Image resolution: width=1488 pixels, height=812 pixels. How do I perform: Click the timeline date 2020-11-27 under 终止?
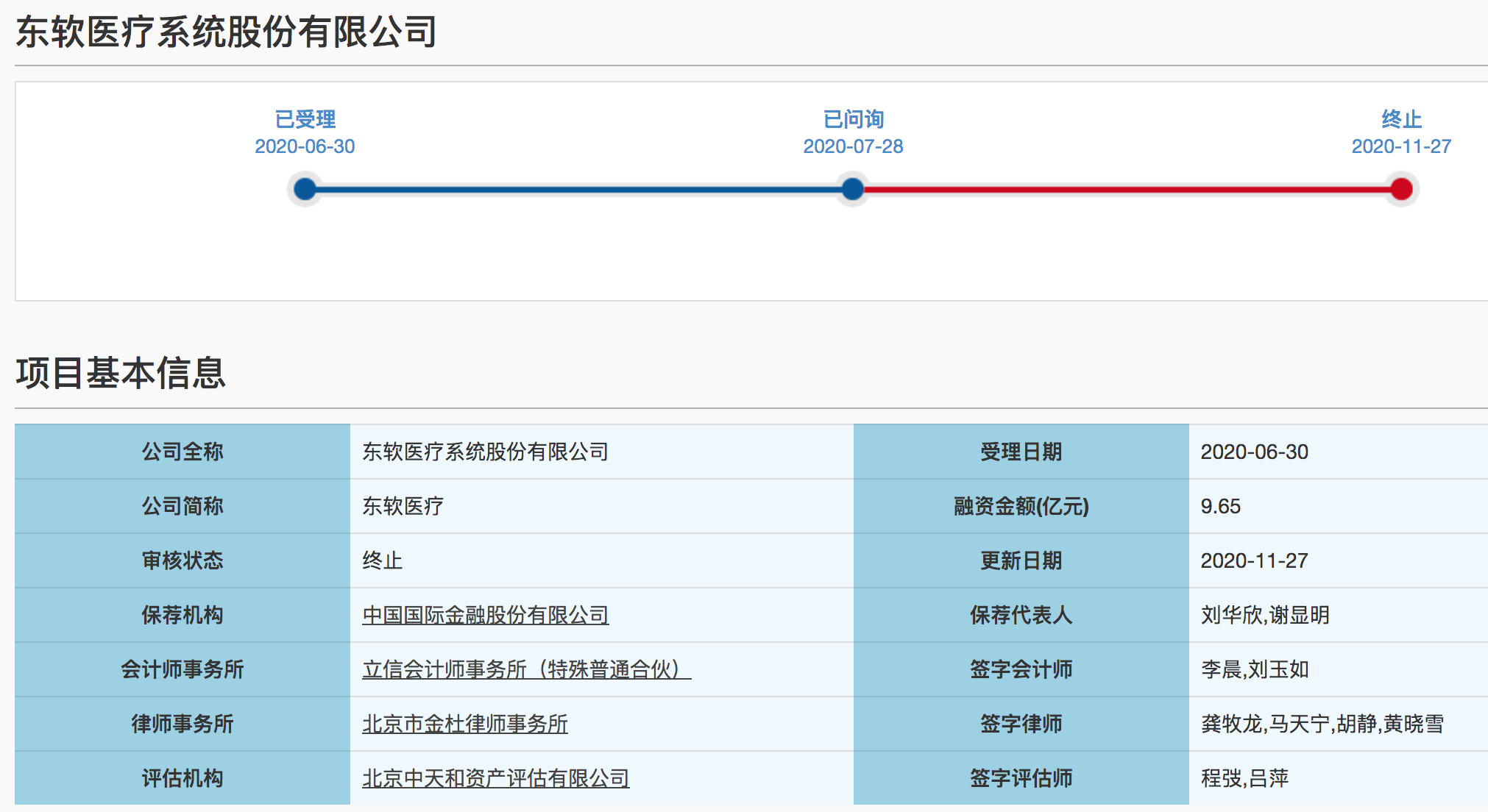pyautogui.click(x=1401, y=146)
